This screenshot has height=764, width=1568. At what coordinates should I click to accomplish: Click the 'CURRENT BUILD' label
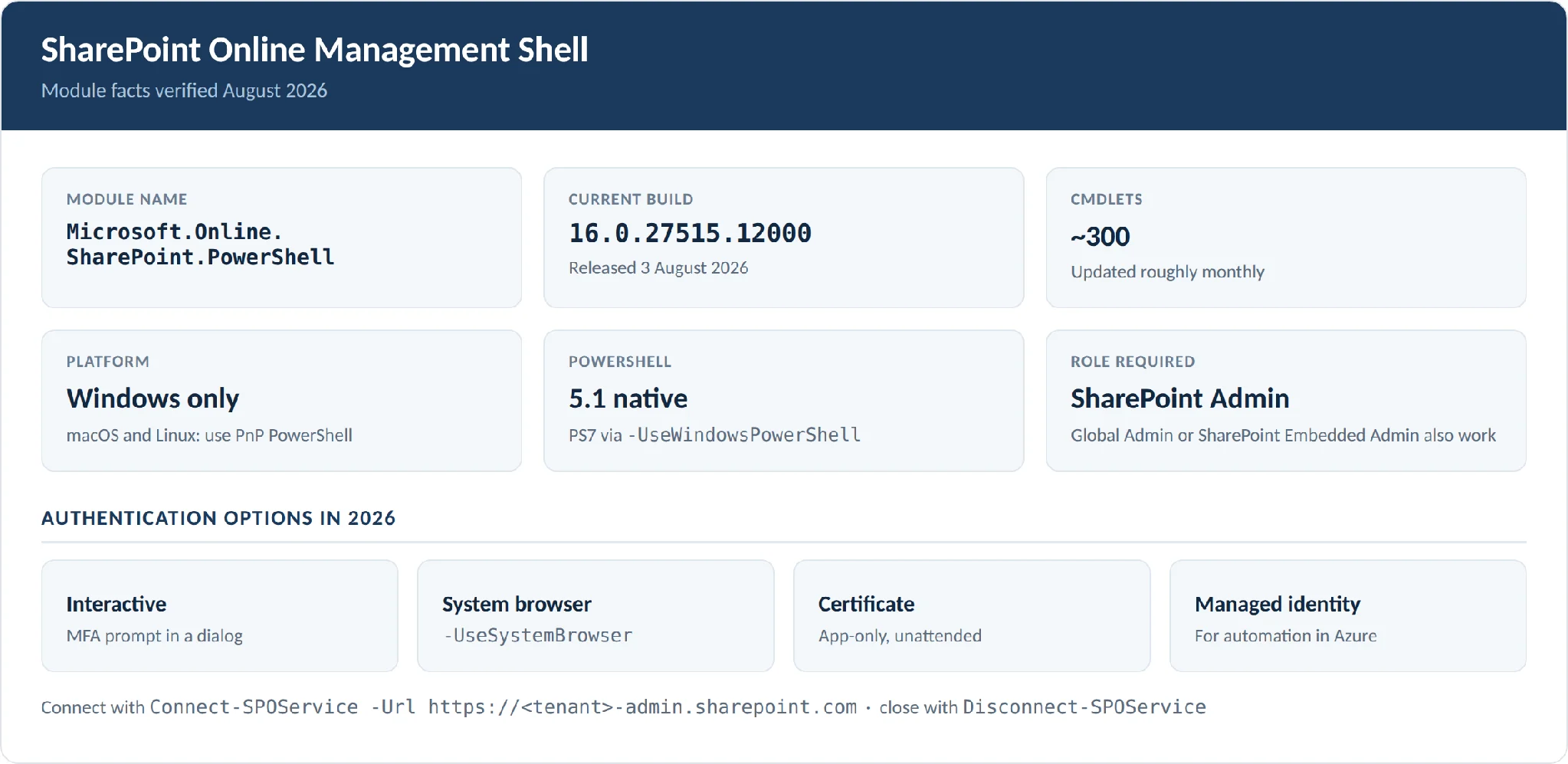coord(631,199)
